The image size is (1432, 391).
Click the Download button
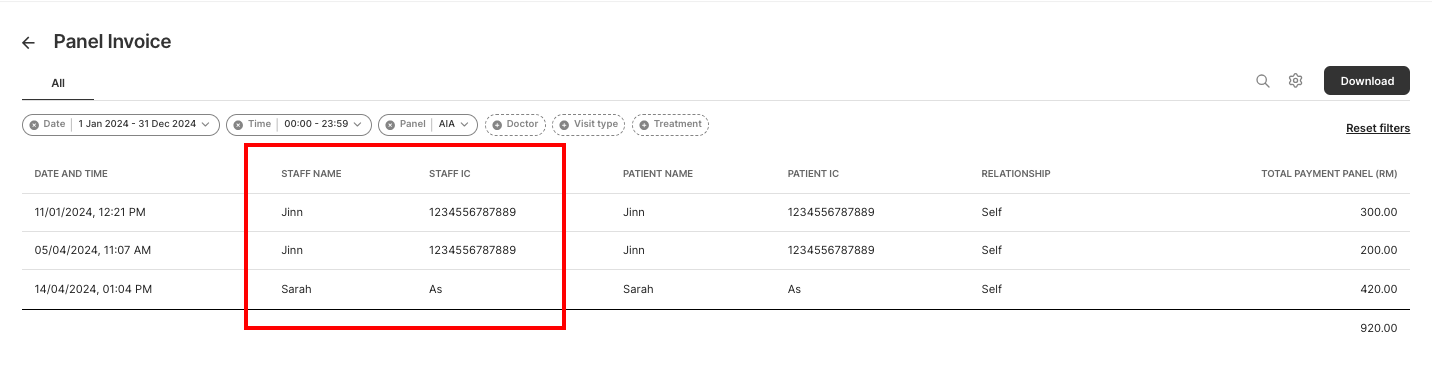[1367, 81]
